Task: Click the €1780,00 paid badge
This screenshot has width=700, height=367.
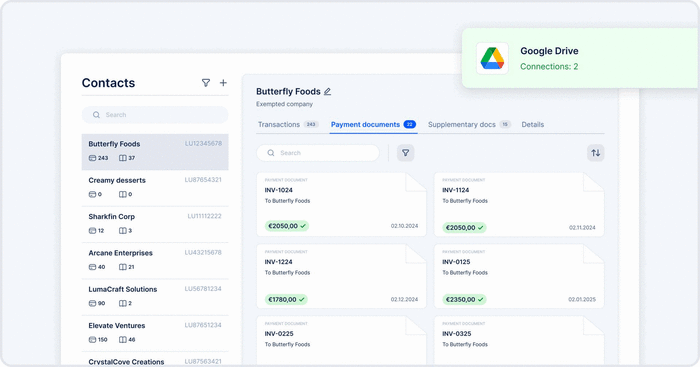Action: pyautogui.click(x=286, y=300)
